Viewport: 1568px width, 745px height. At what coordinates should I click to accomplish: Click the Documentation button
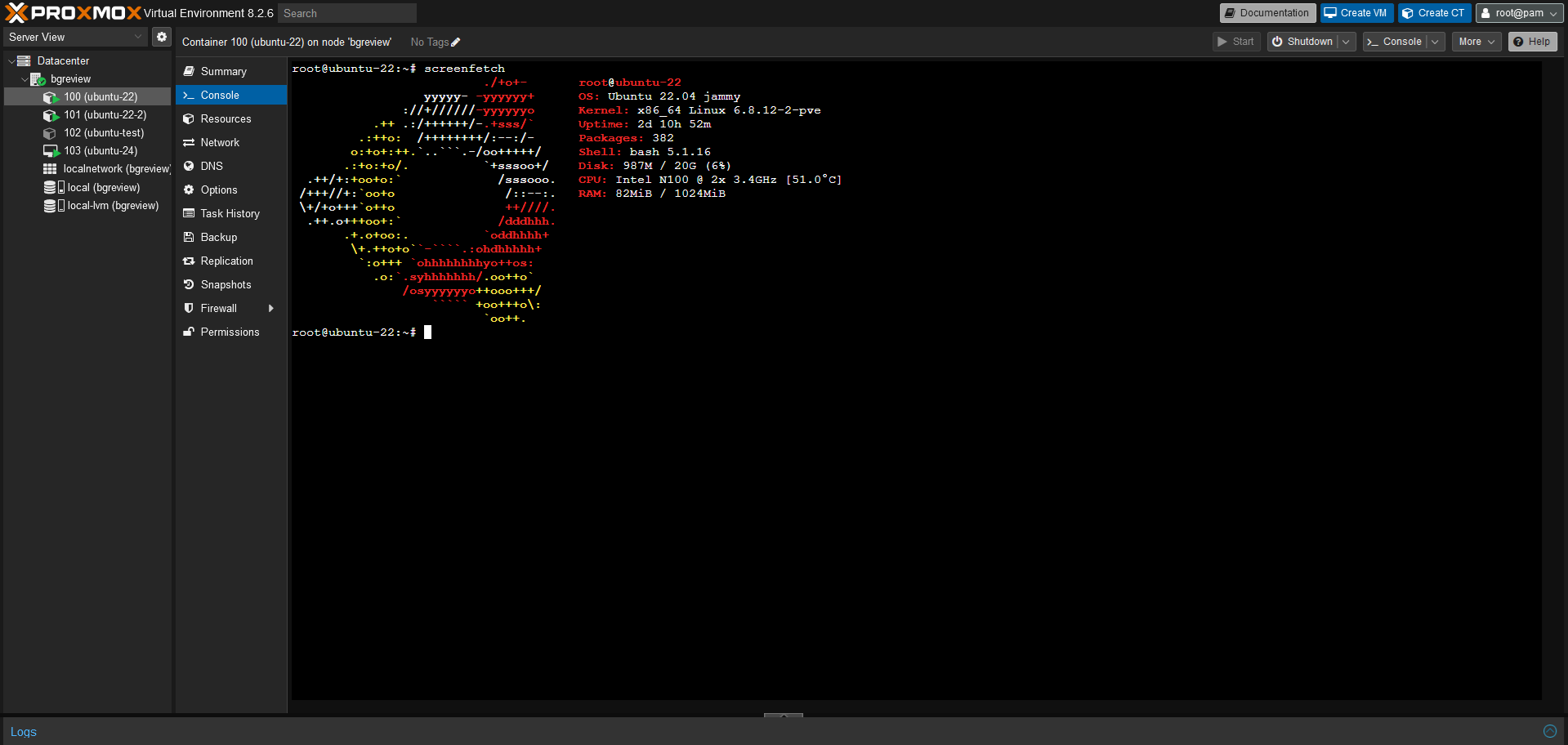coord(1267,13)
